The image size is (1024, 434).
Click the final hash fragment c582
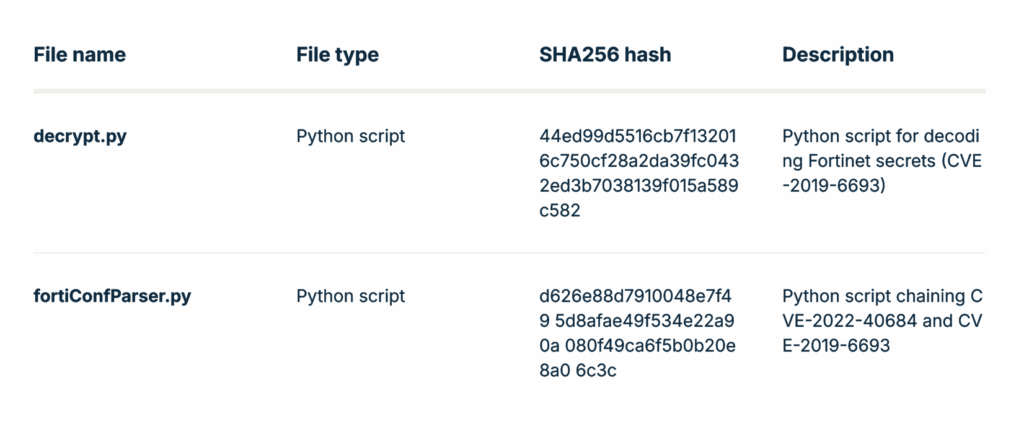[560, 211]
